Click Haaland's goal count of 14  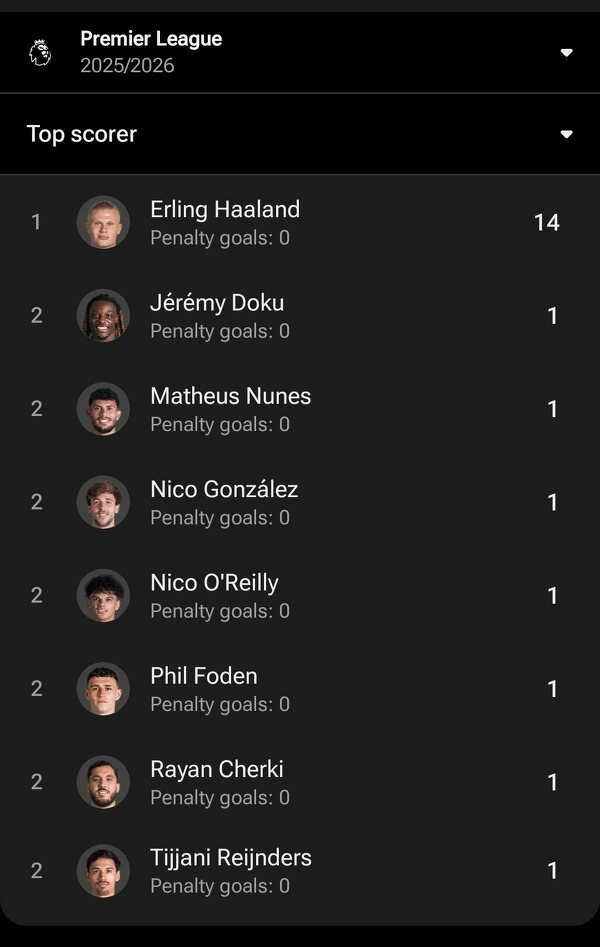coord(546,222)
